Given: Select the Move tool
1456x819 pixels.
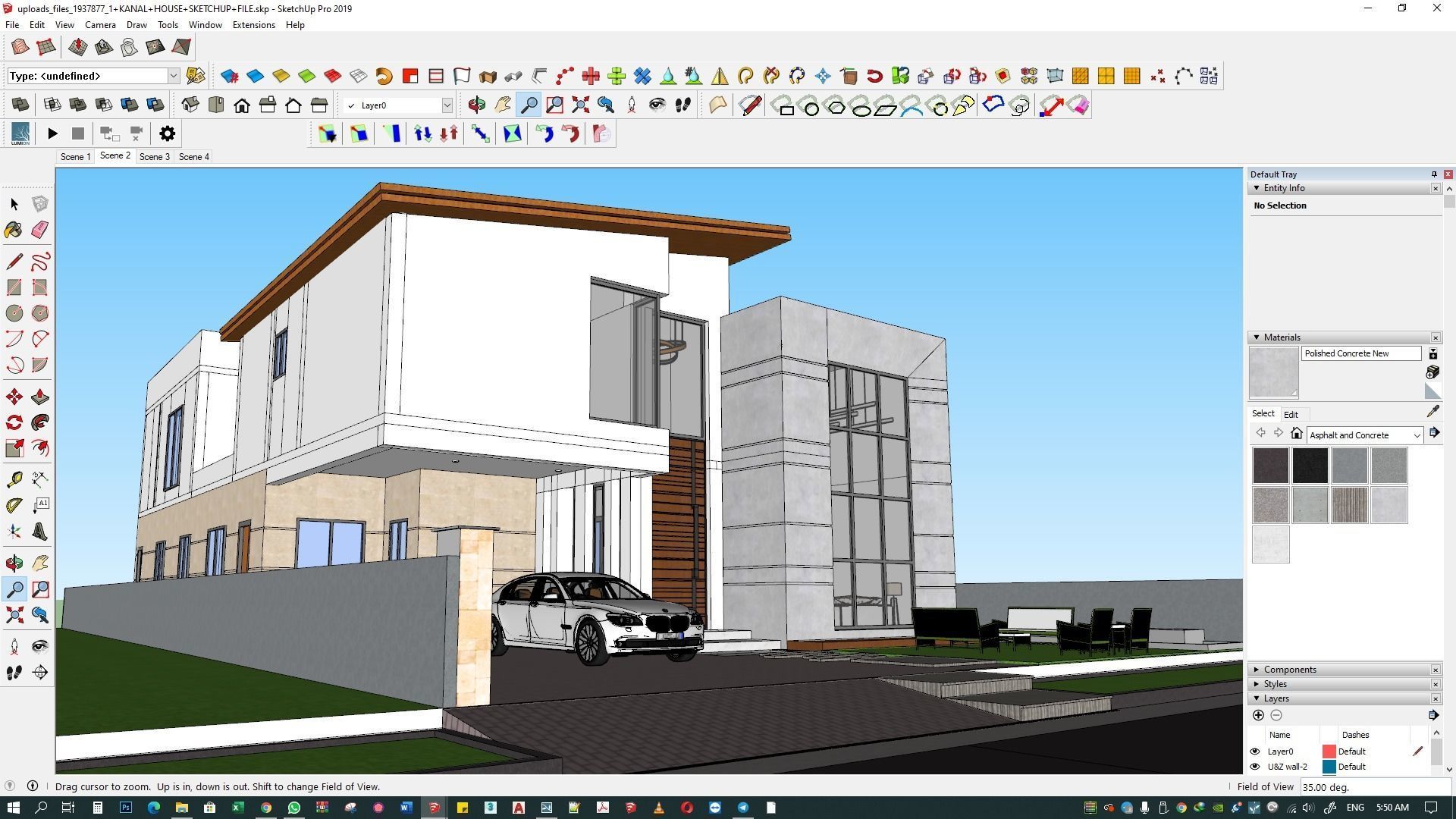Looking at the screenshot, I should coord(14,397).
